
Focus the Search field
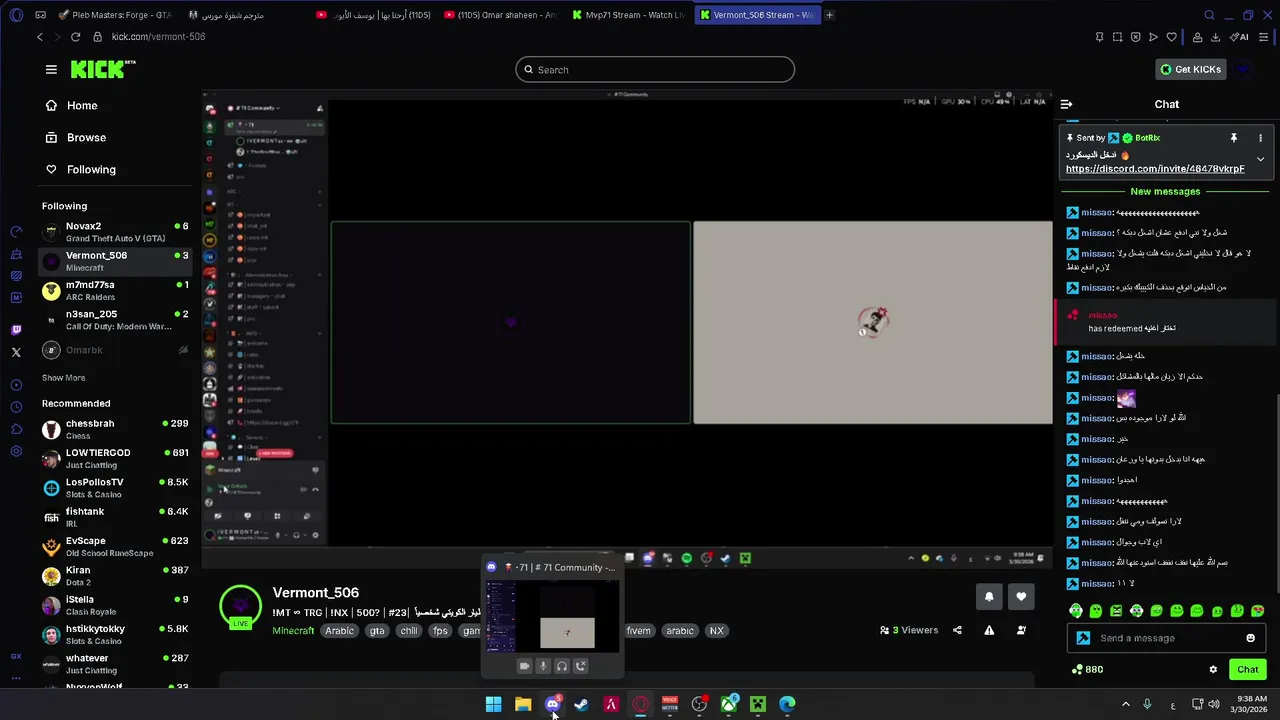coord(655,70)
